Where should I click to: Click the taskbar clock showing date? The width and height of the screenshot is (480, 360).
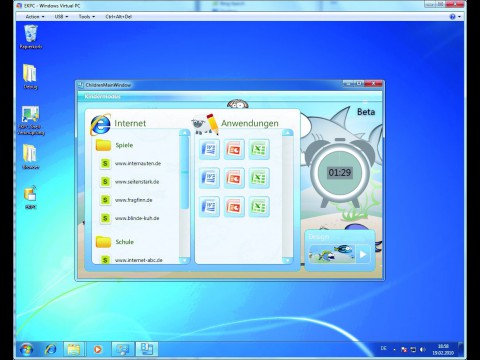pyautogui.click(x=443, y=349)
